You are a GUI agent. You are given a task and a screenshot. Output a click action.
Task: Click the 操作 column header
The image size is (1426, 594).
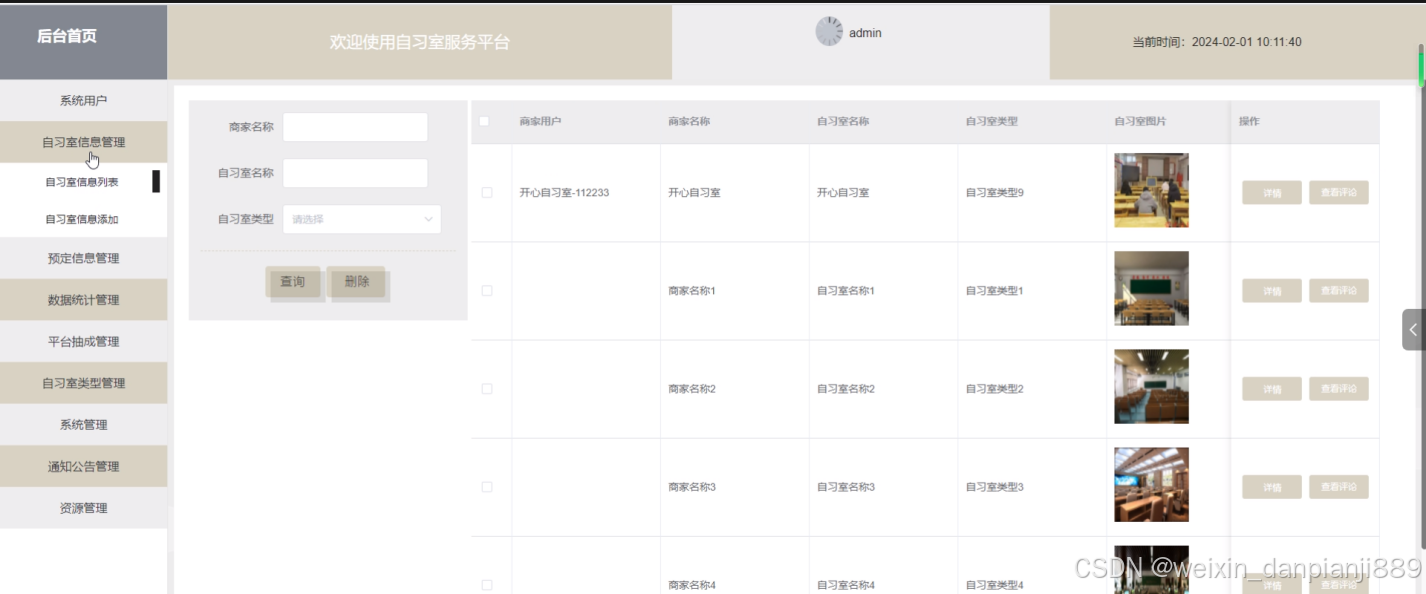(x=1249, y=122)
